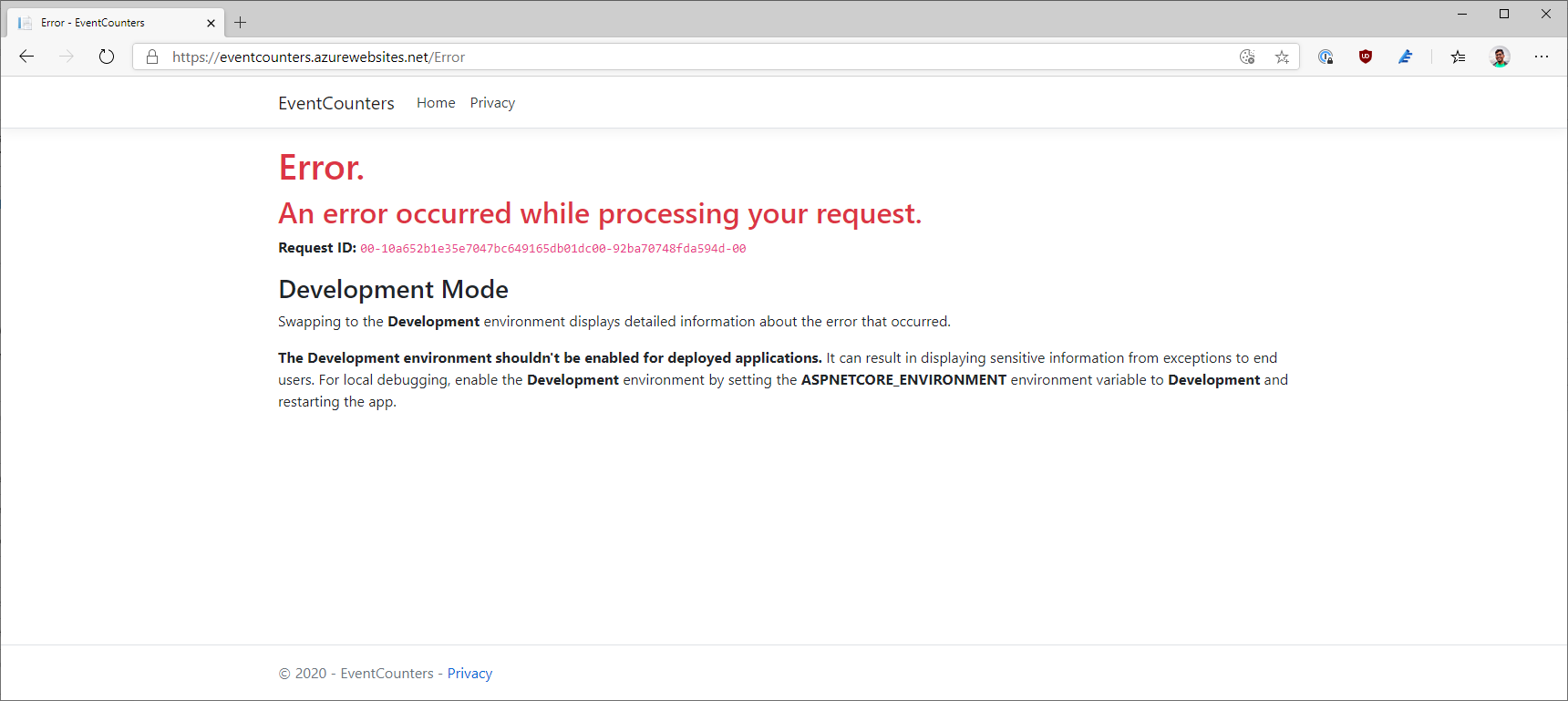This screenshot has width=1568, height=701.
Task: Open Privacy in the top navigation
Action: [x=492, y=103]
